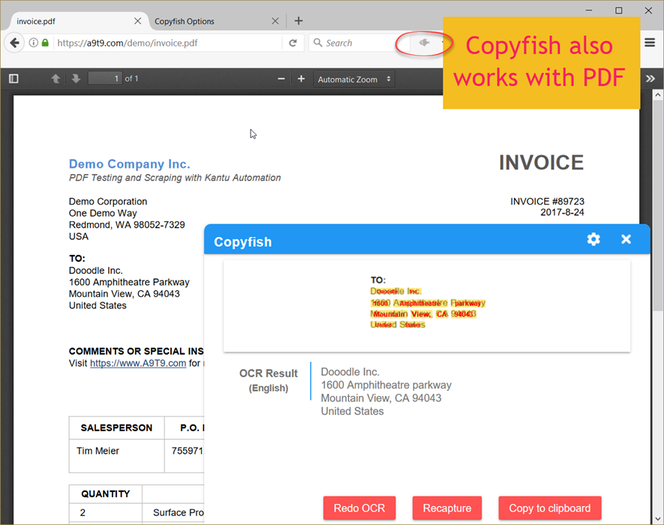Viewport: 664px width, 525px height.
Task: Click the Redo OCR button
Action: 360,508
